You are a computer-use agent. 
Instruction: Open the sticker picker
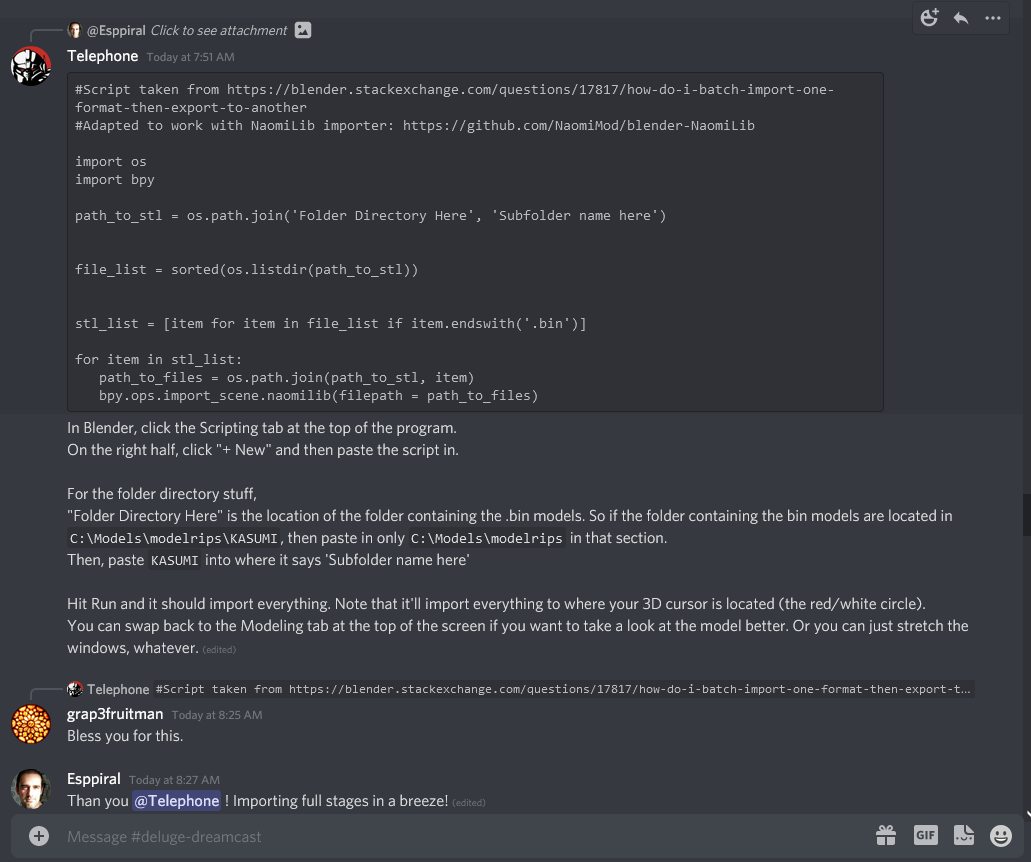963,836
